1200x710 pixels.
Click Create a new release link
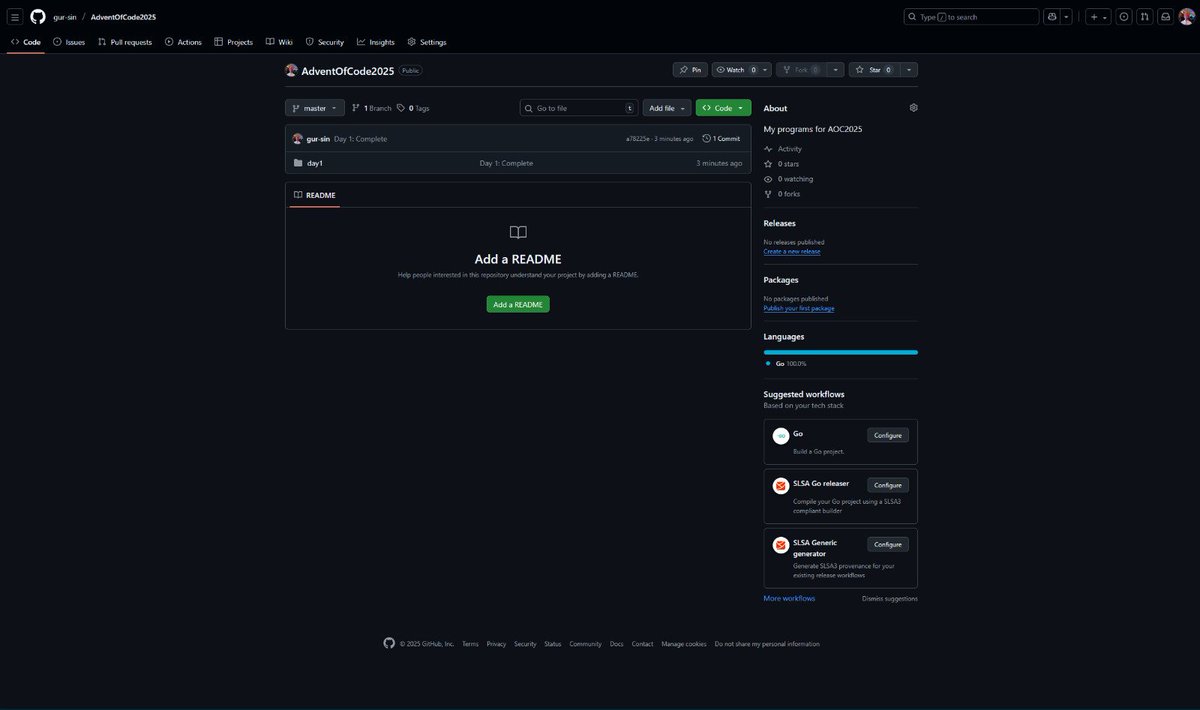tap(792, 252)
